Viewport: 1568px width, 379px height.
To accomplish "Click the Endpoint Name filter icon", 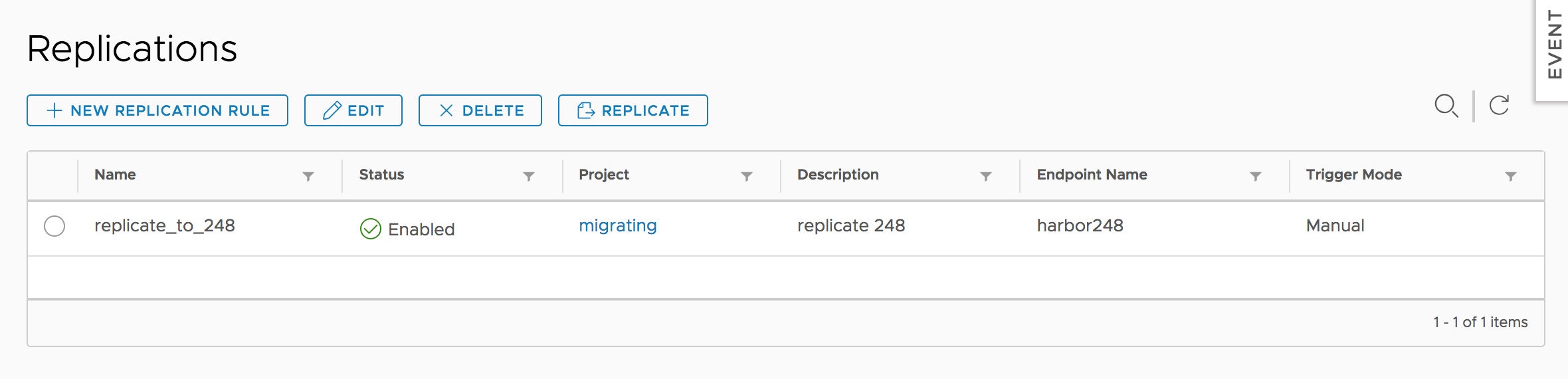I will (x=1256, y=176).
